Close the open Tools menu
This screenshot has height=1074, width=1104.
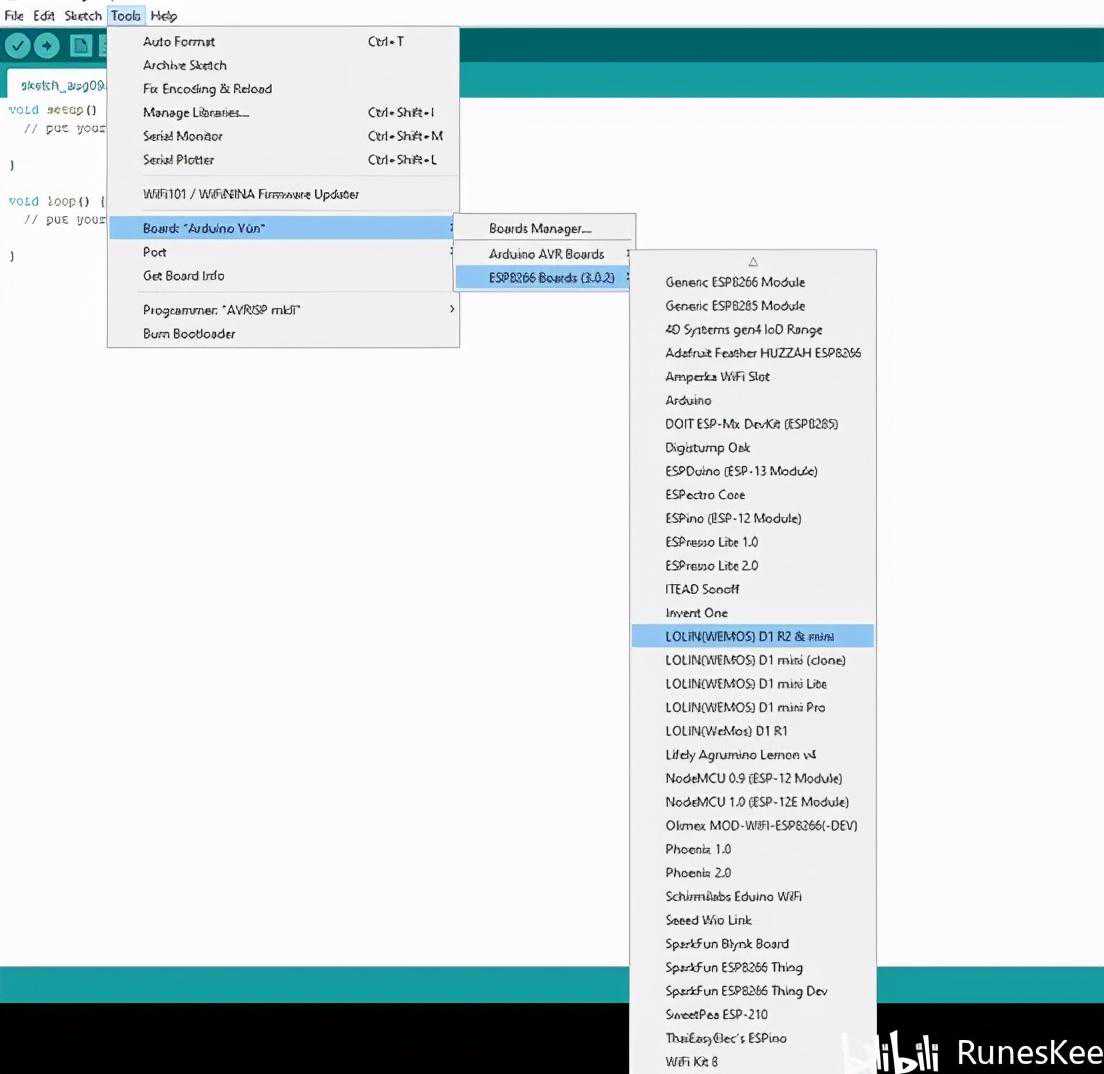pos(125,15)
